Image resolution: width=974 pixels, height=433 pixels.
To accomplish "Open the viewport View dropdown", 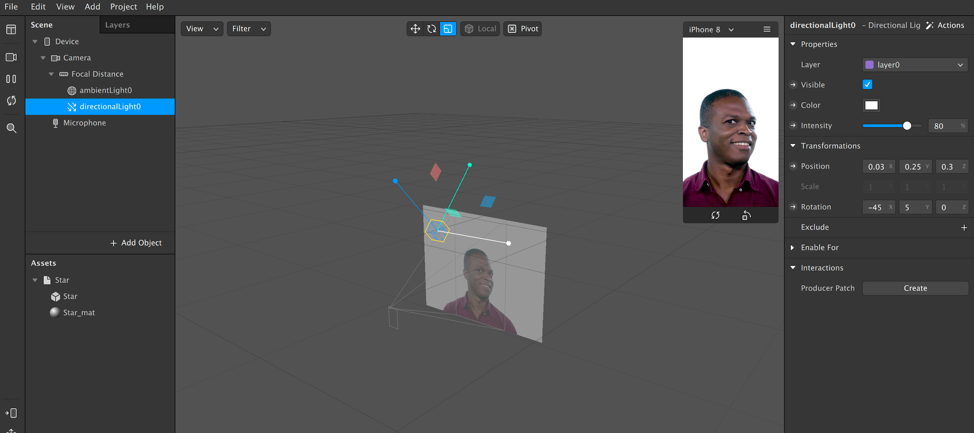I will pos(202,29).
